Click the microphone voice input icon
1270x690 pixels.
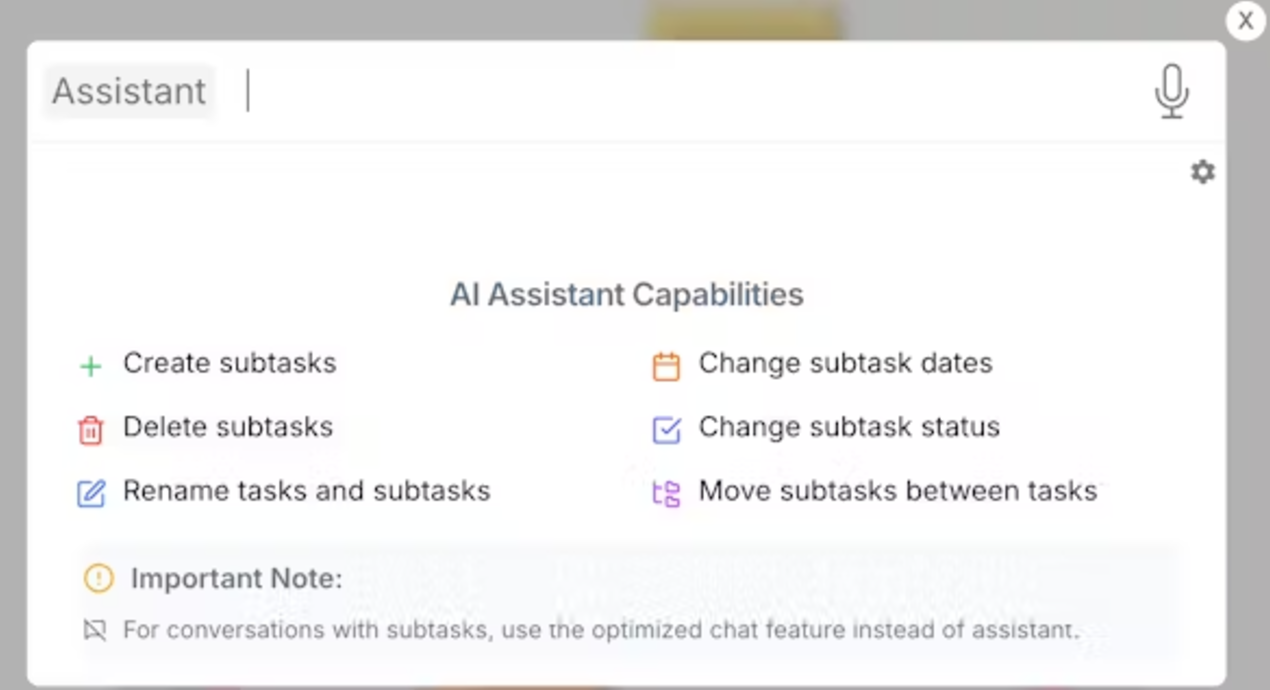click(1171, 91)
